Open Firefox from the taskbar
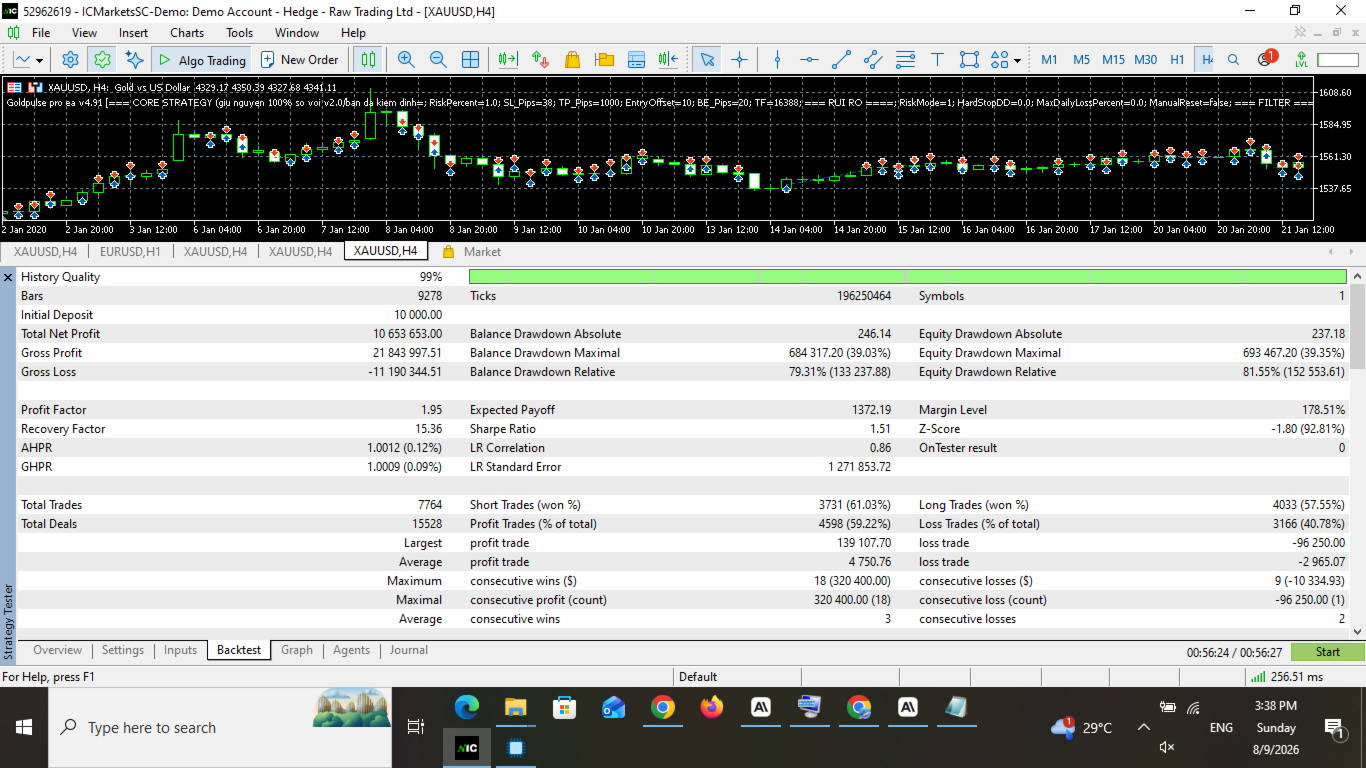This screenshot has height=768, width=1366. click(x=711, y=708)
